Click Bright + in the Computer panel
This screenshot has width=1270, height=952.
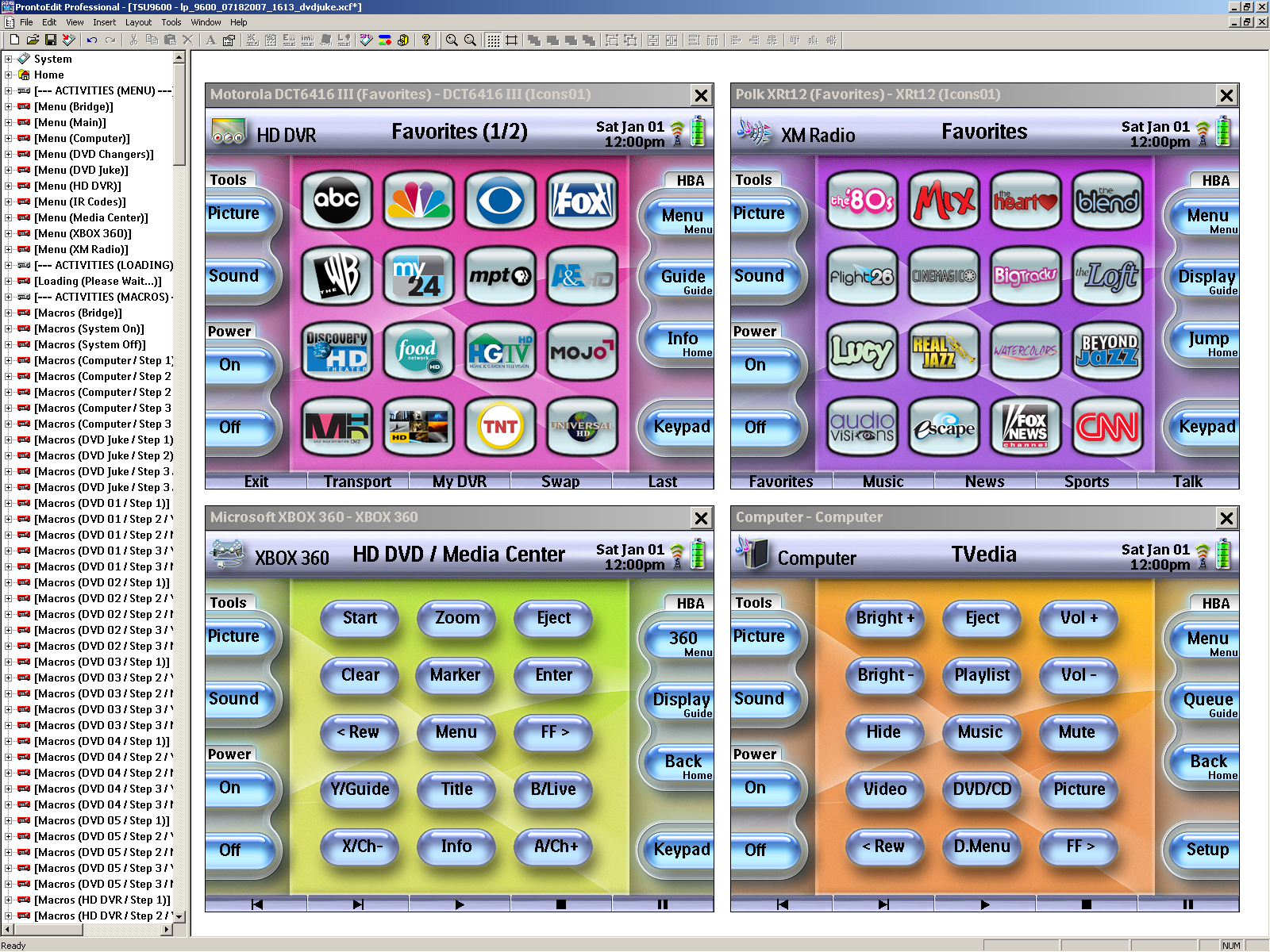click(x=885, y=618)
